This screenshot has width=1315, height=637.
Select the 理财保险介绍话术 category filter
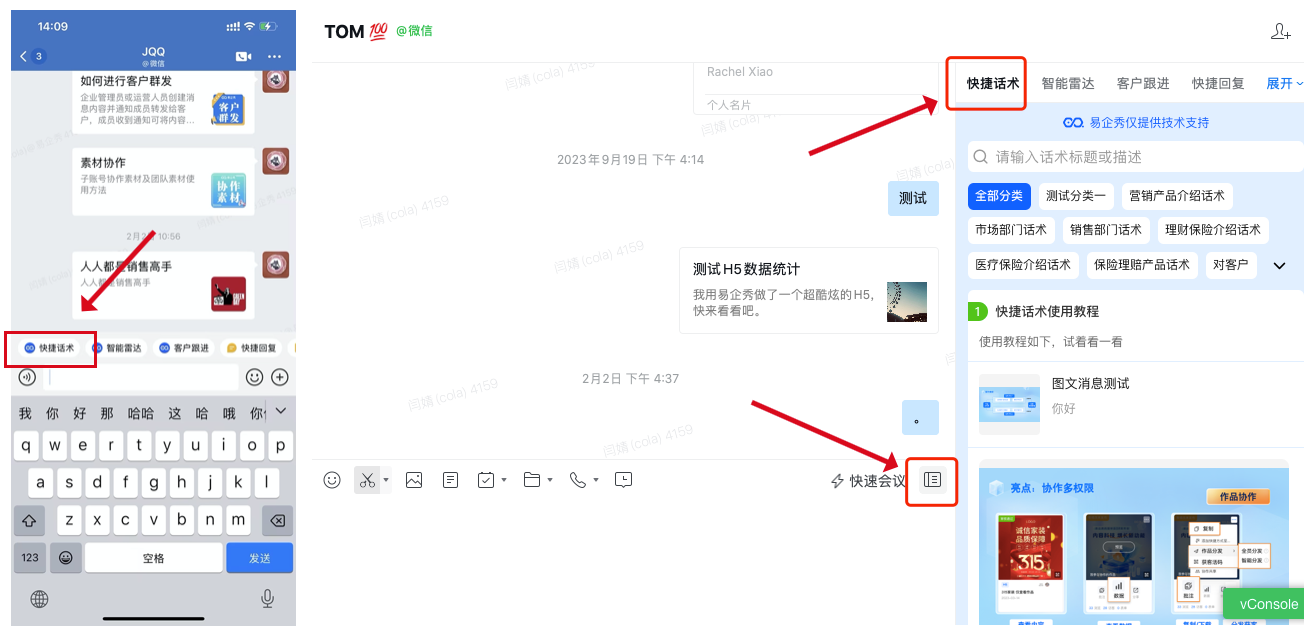point(1213,230)
